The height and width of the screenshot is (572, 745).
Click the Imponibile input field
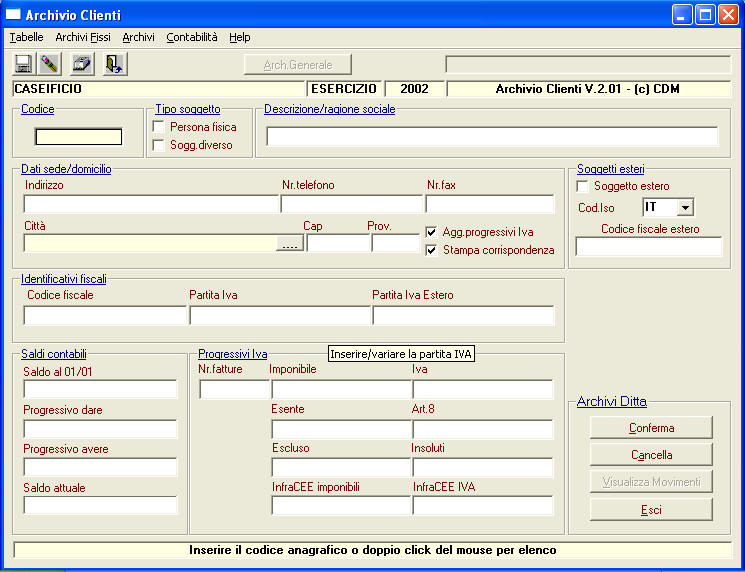[x=341, y=389]
